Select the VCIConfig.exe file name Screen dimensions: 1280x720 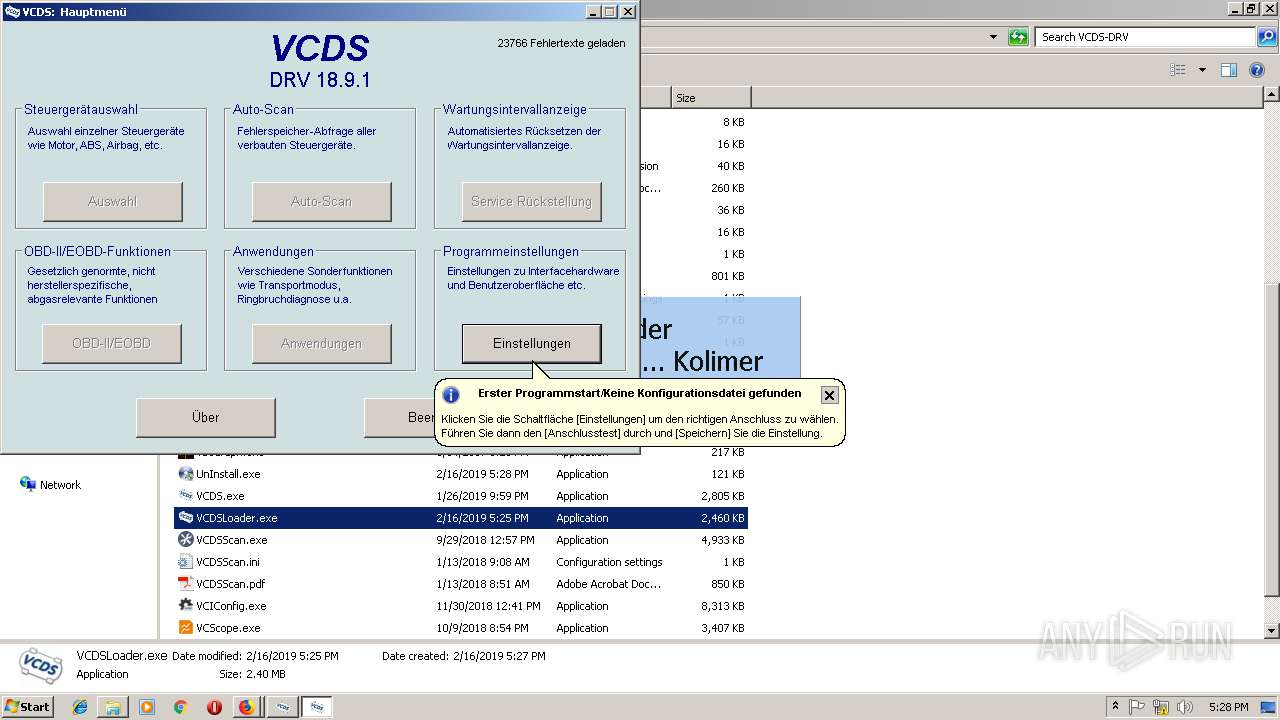[x=231, y=606]
